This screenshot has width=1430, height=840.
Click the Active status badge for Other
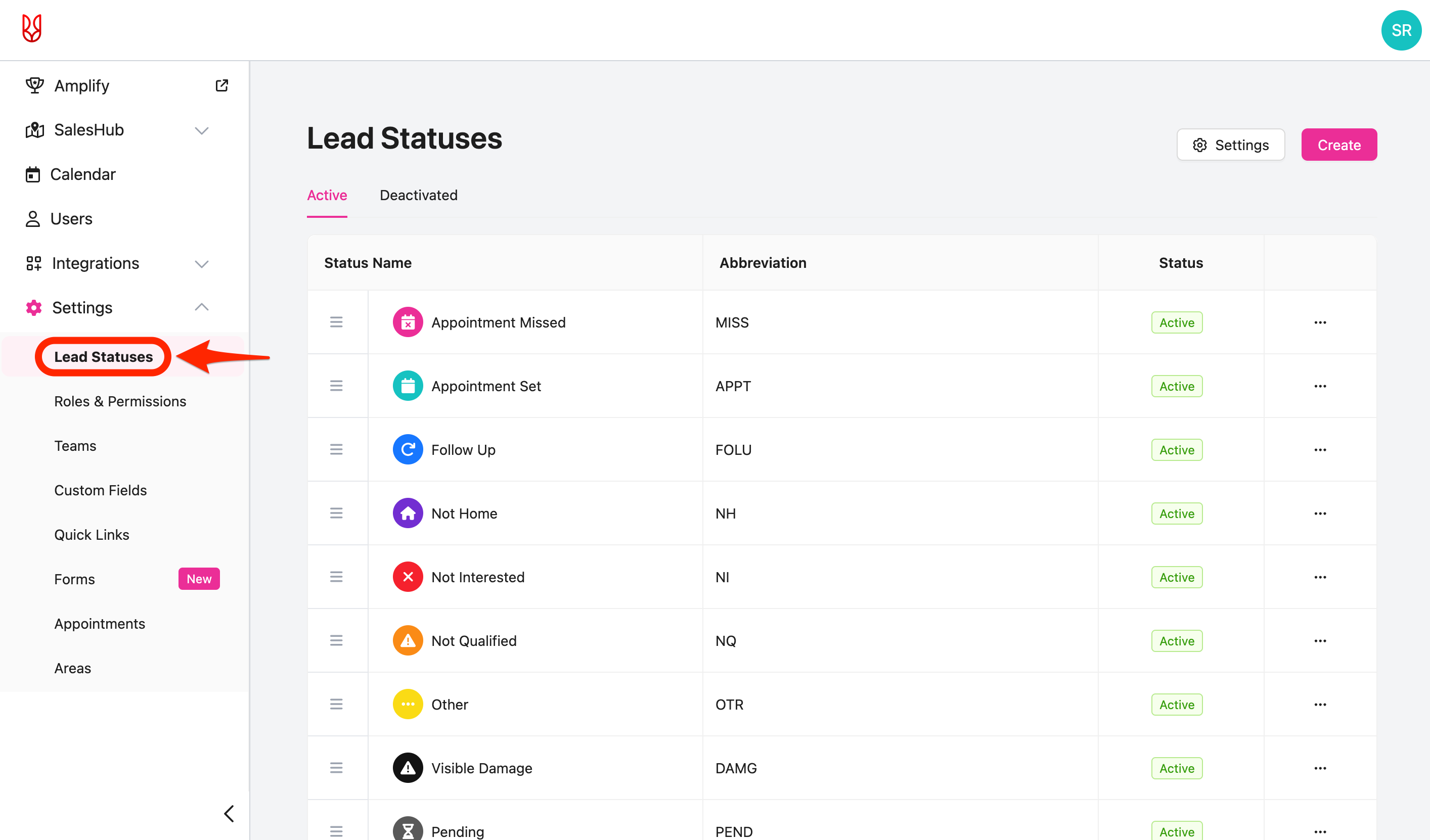(1176, 705)
